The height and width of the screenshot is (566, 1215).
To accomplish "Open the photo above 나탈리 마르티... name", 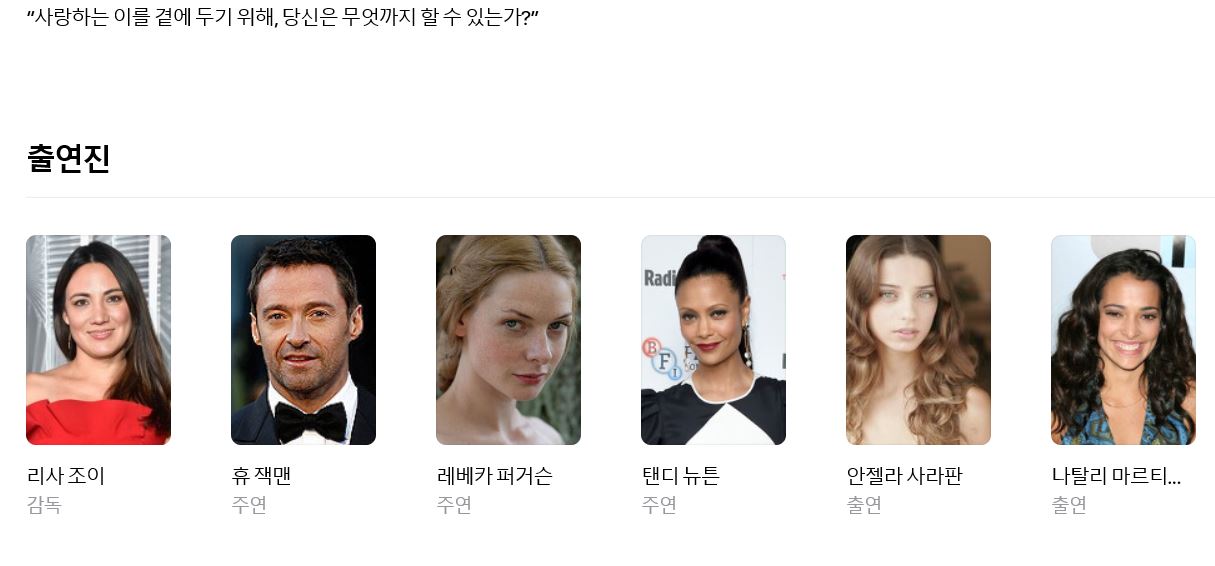I will click(x=1123, y=340).
